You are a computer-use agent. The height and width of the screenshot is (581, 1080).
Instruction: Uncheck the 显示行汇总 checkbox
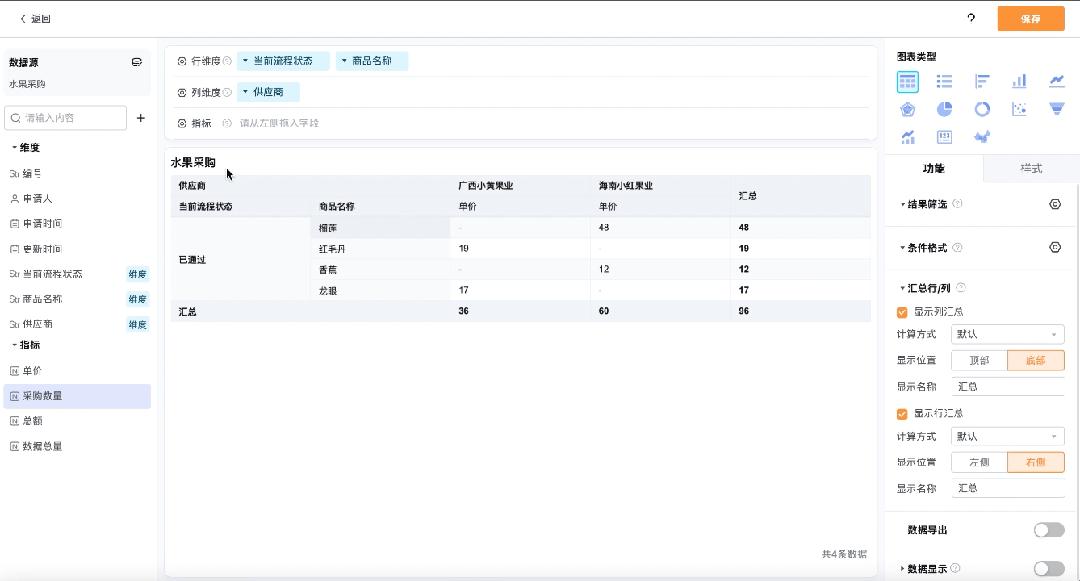click(x=903, y=414)
